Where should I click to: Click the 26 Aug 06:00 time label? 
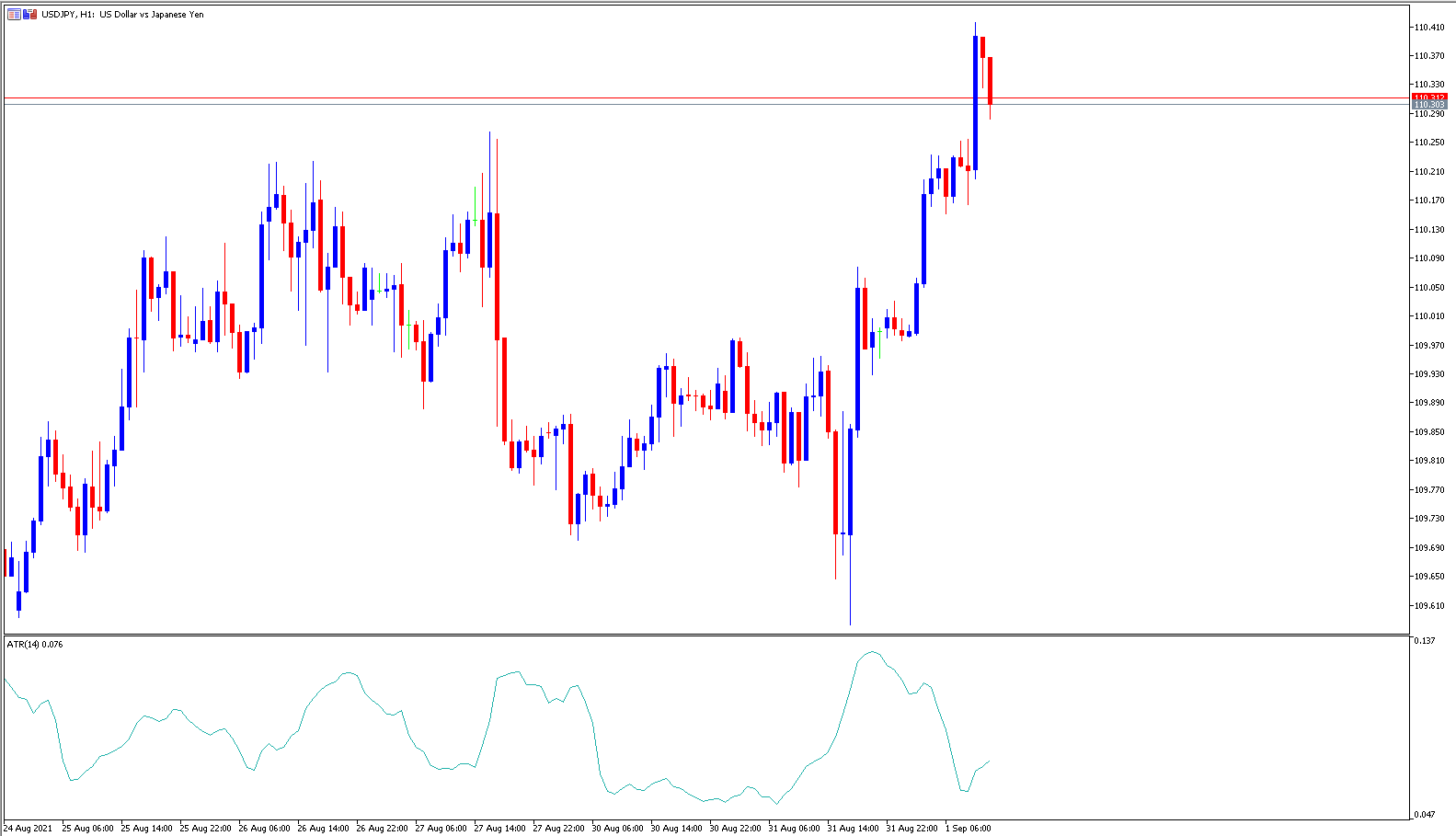point(264,829)
